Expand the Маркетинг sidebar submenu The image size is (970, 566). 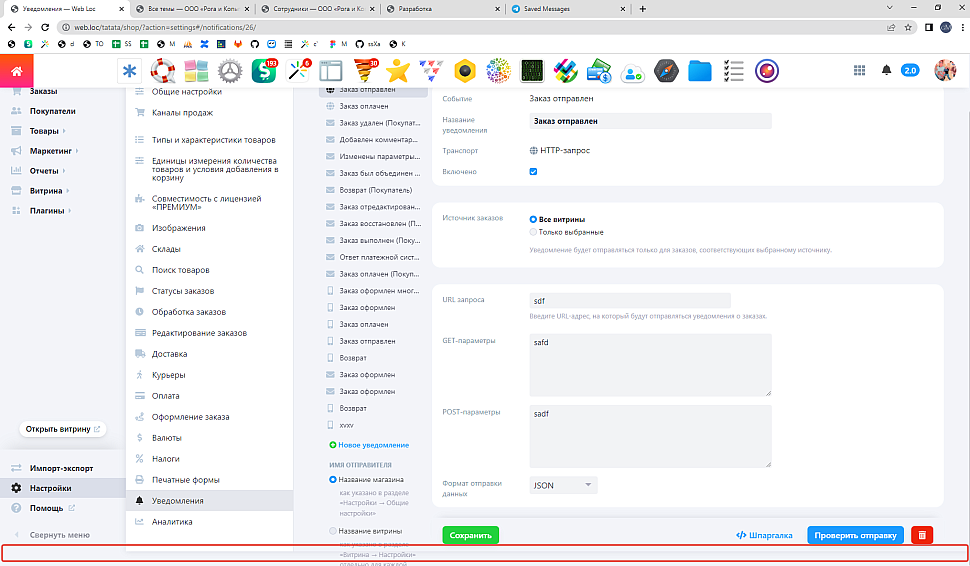click(78, 151)
